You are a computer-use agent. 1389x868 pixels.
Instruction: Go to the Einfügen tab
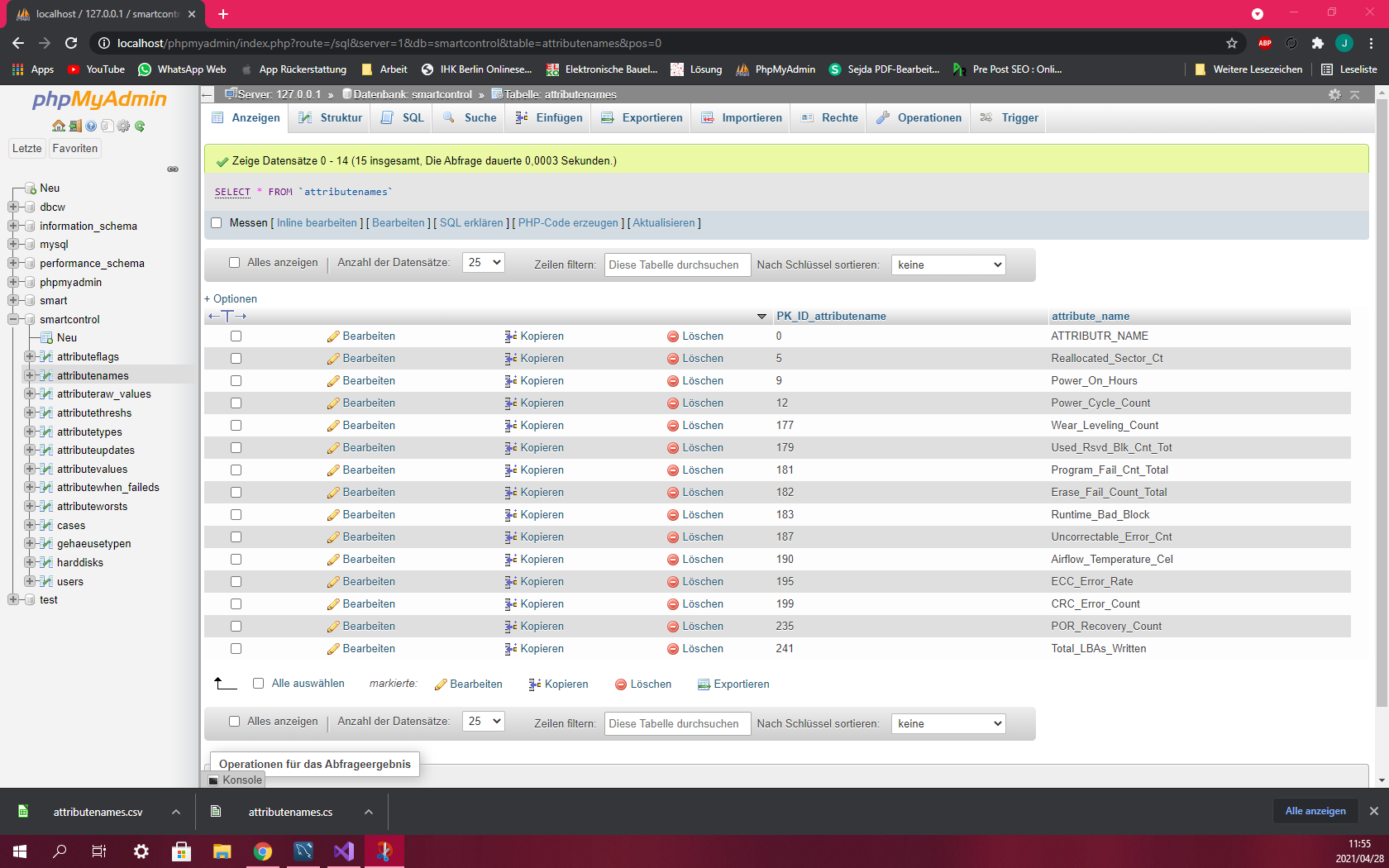pyautogui.click(x=548, y=118)
